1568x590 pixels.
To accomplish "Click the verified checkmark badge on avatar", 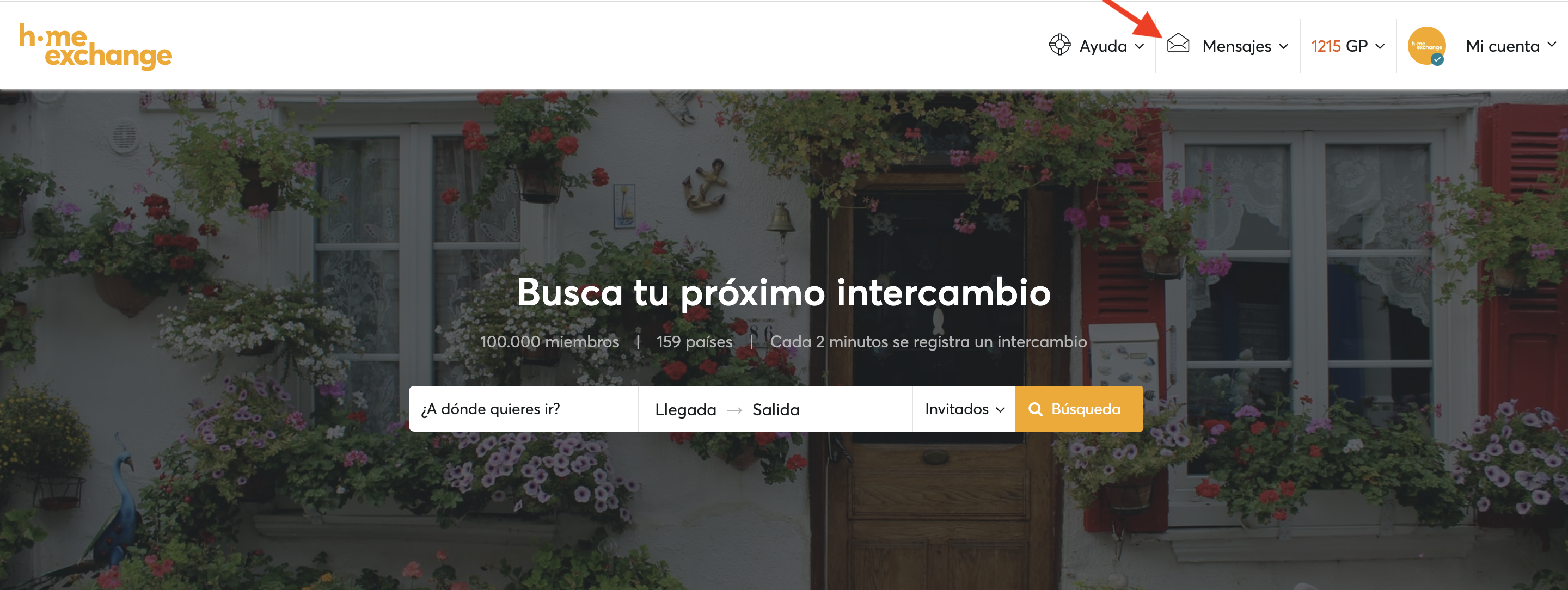I will coord(1437,59).
